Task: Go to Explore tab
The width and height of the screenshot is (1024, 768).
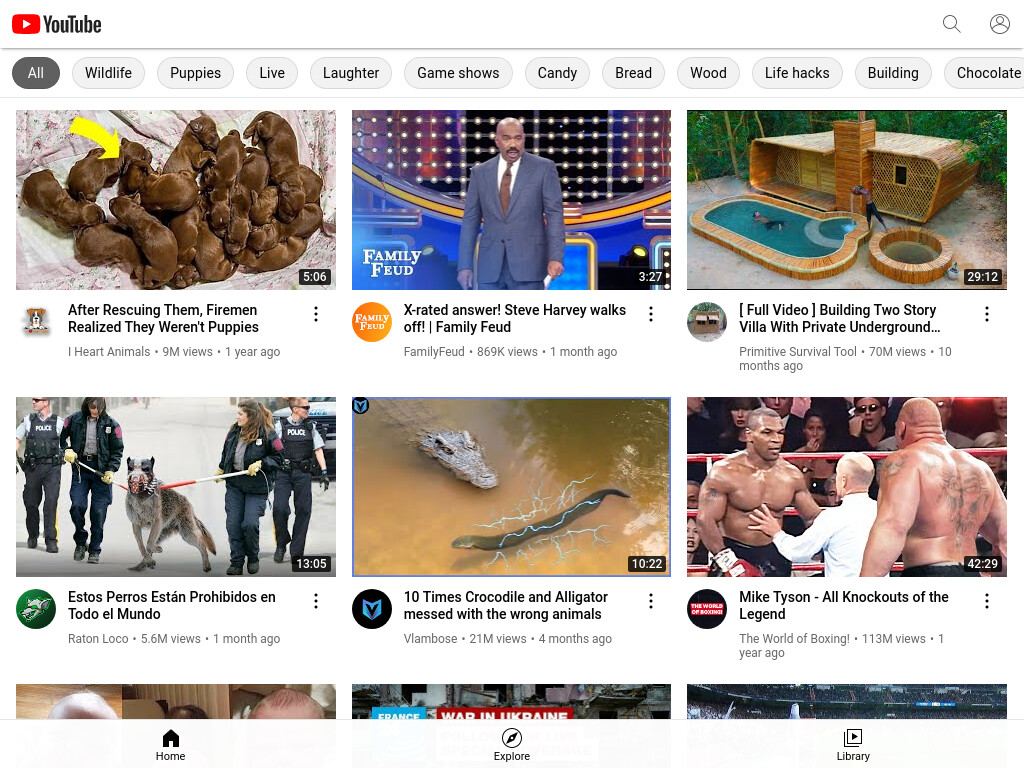Action: pyautogui.click(x=511, y=744)
